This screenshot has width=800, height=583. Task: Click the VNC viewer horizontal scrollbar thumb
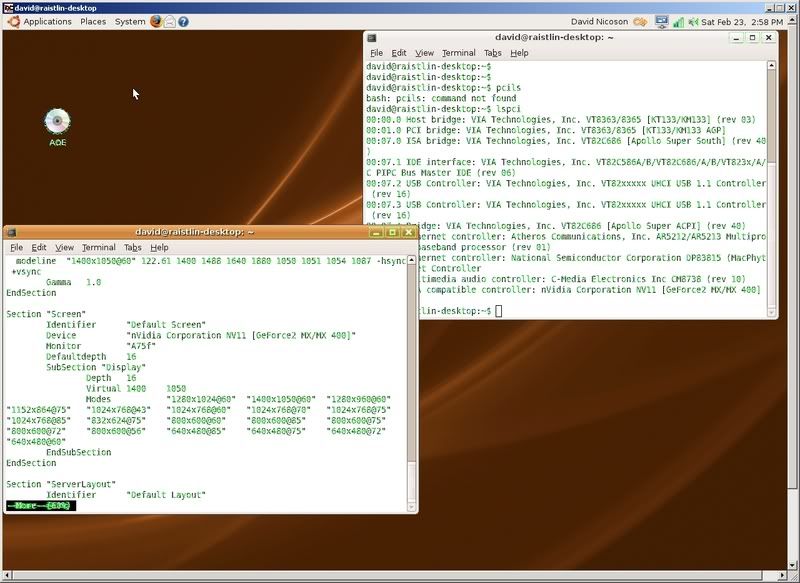point(386,575)
